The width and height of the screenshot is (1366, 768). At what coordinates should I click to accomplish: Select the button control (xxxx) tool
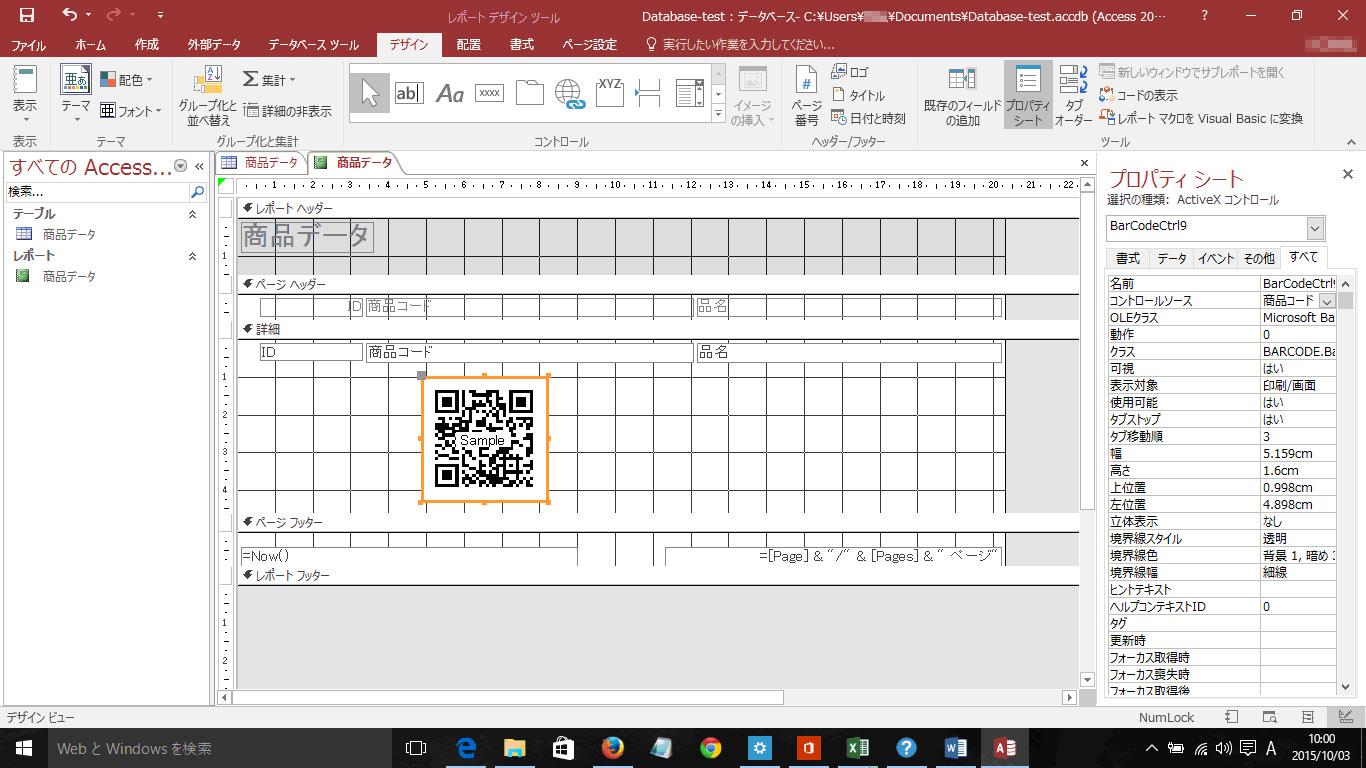489,93
